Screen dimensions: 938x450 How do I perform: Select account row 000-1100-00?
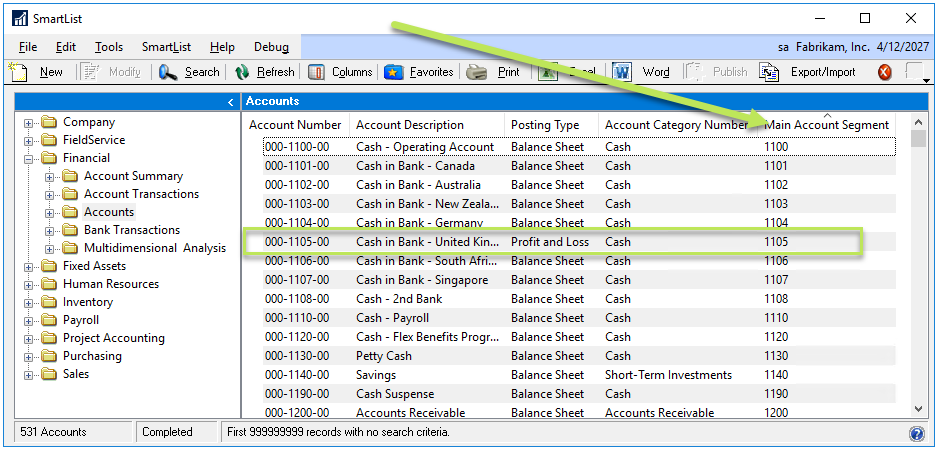click(x=579, y=147)
